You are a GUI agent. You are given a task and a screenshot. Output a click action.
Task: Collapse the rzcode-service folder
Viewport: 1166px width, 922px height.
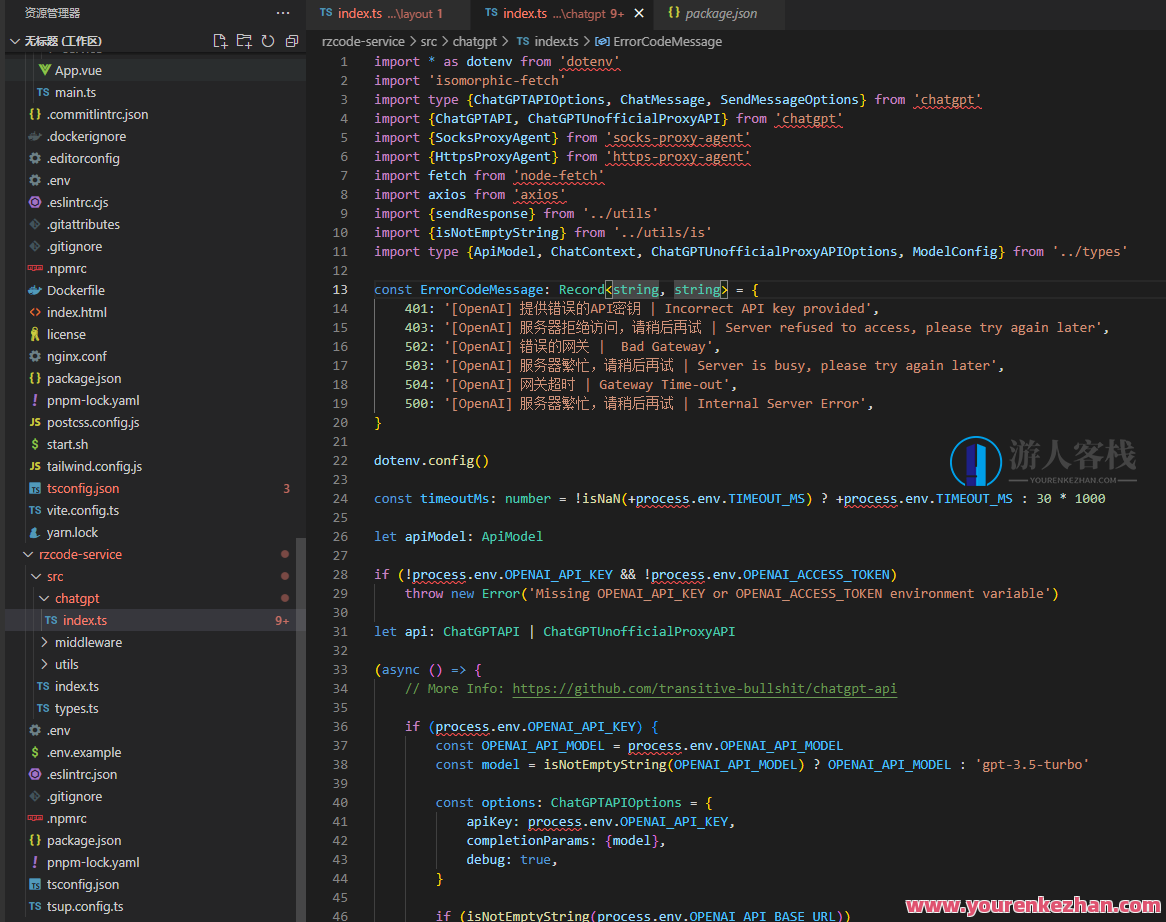point(28,555)
